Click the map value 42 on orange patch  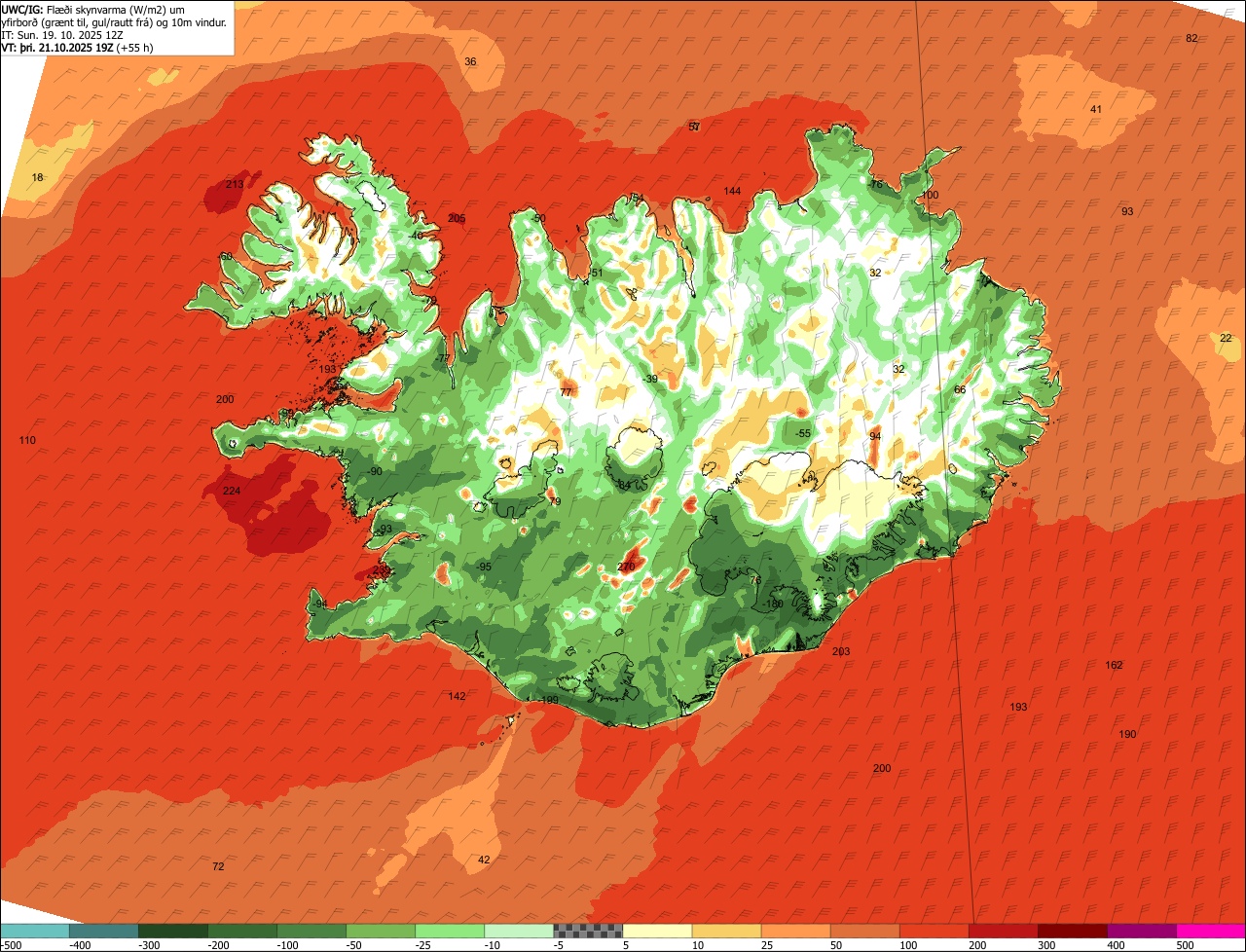click(484, 860)
